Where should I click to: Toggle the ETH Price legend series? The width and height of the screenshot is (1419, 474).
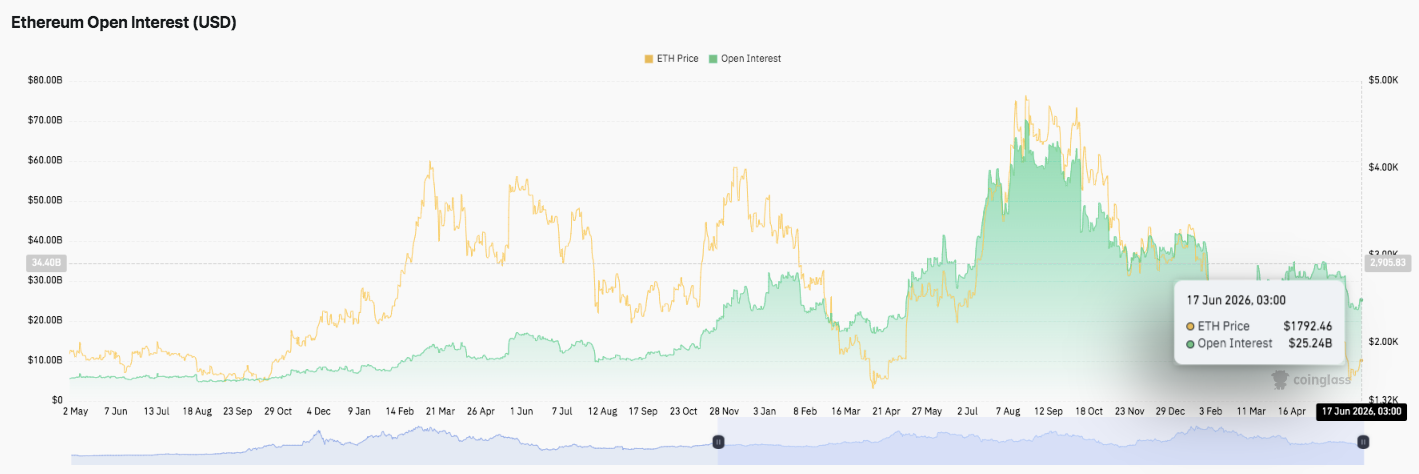pos(671,59)
